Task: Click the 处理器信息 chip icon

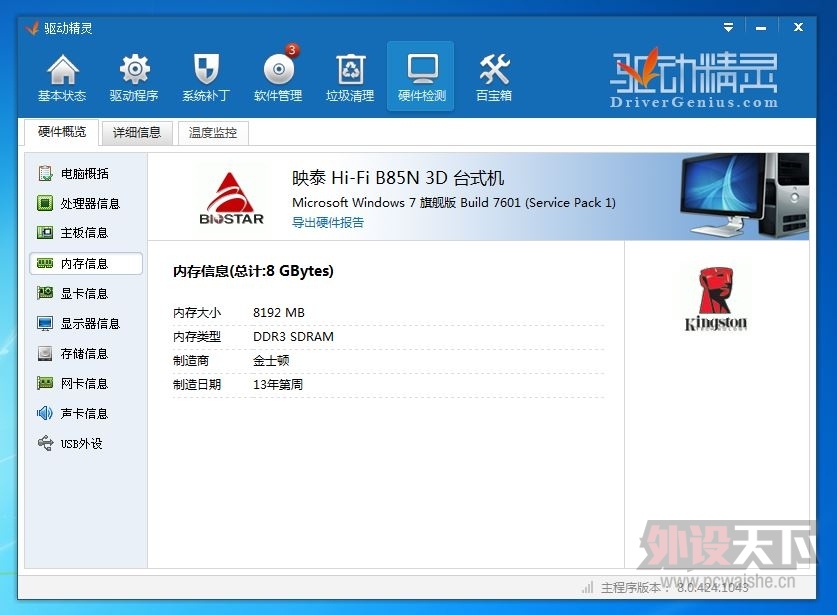Action: pos(45,203)
